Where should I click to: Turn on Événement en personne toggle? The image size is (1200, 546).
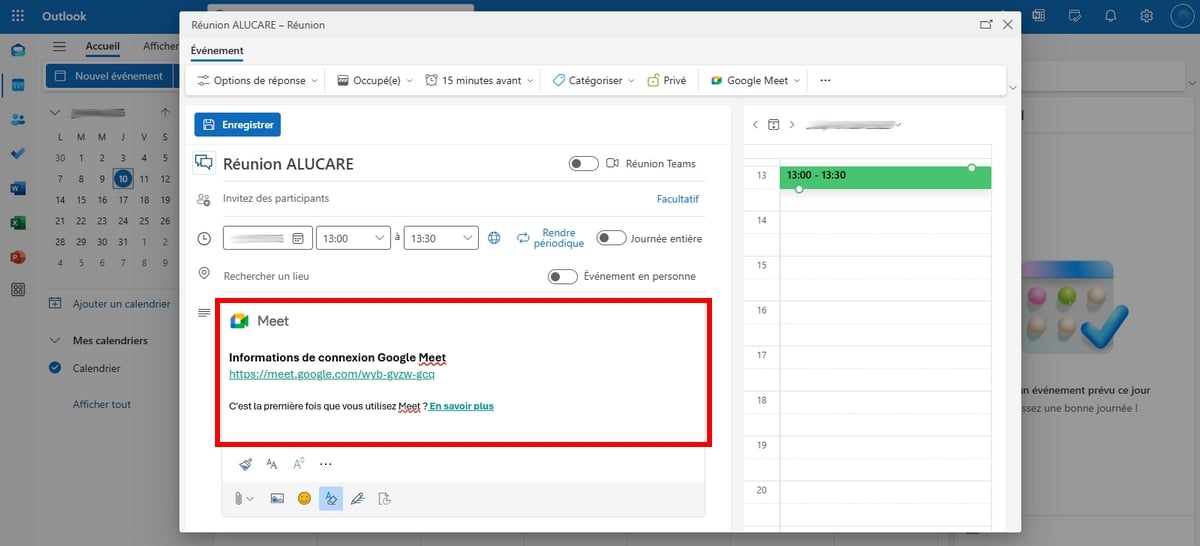point(562,276)
